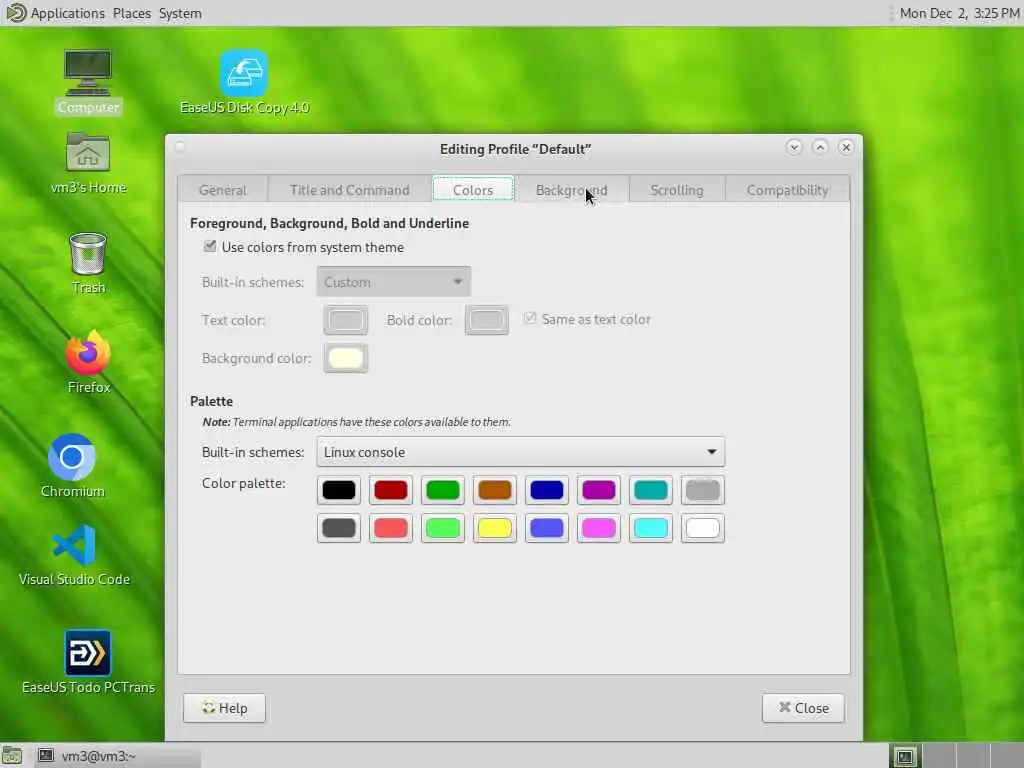Roll up dialog with down-chevron title button
This screenshot has height=768, width=1024.
(794, 147)
